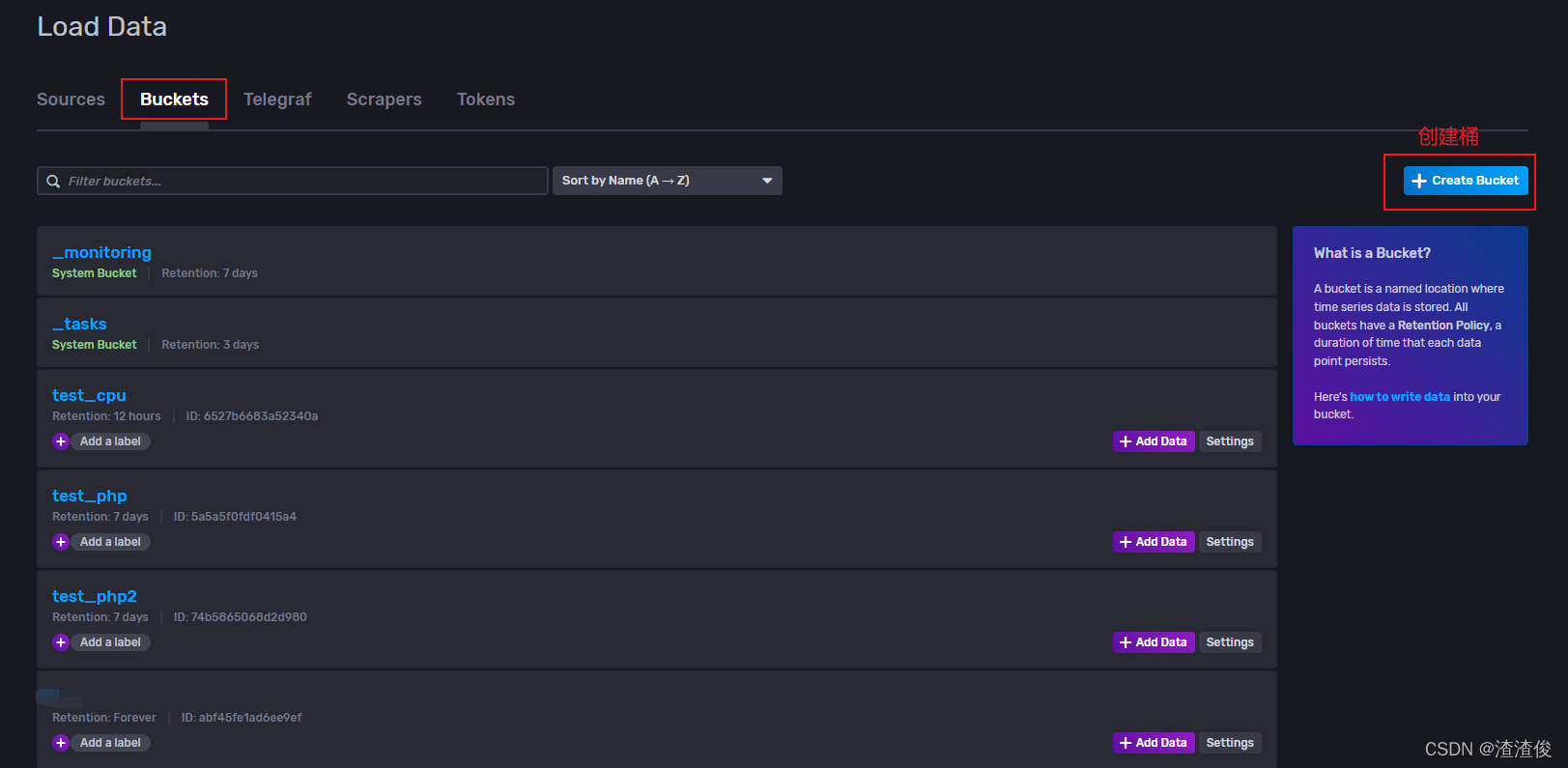Switch to the Tokens tab

(x=486, y=100)
